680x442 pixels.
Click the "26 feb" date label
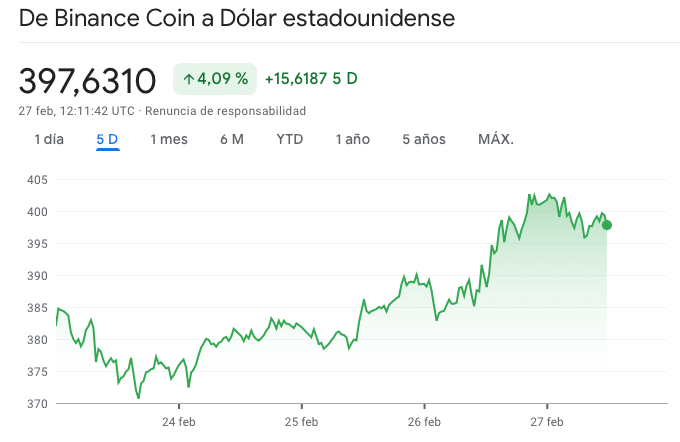click(425, 421)
